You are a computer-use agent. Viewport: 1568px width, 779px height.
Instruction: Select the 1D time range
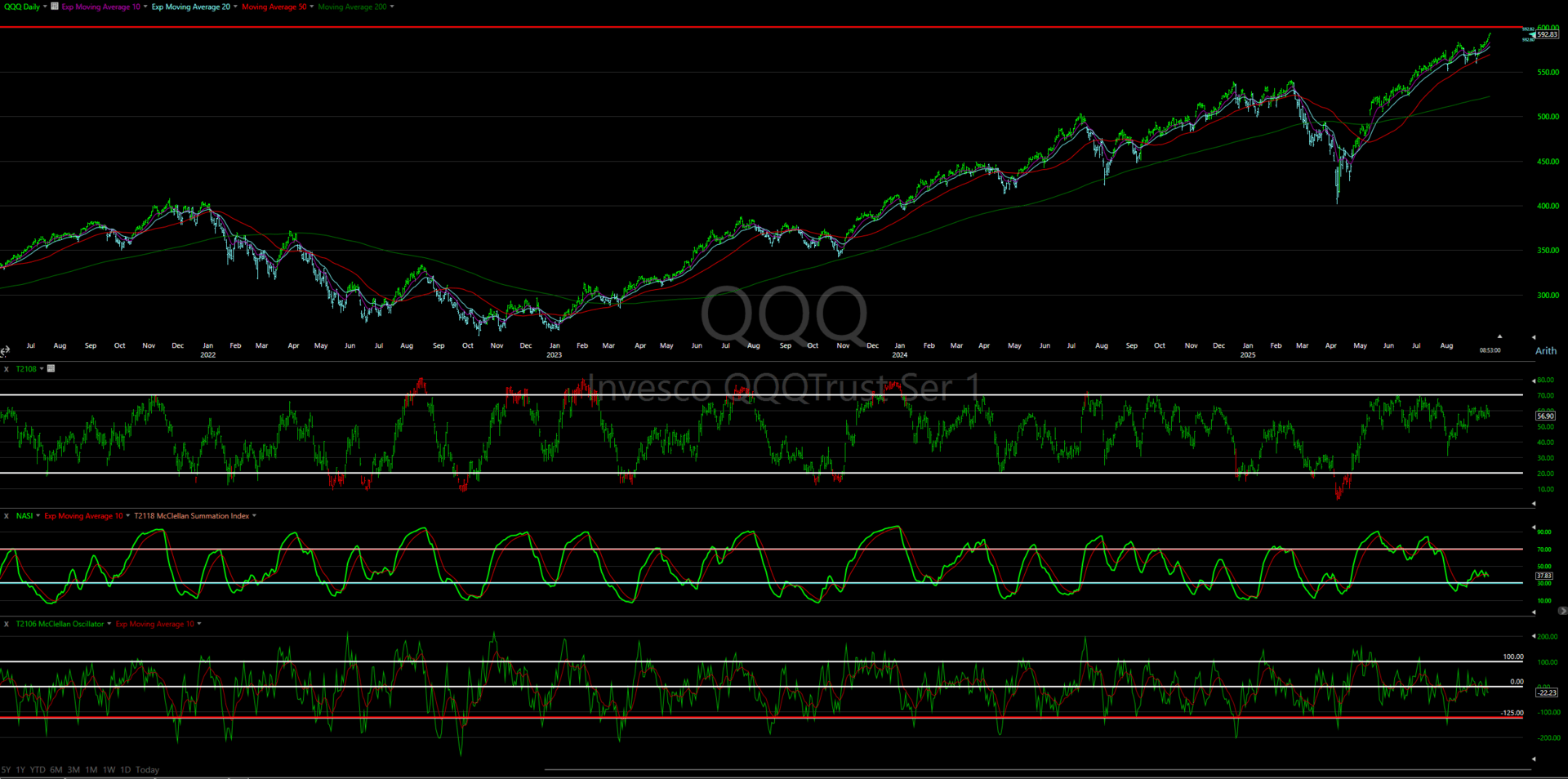pos(125,770)
